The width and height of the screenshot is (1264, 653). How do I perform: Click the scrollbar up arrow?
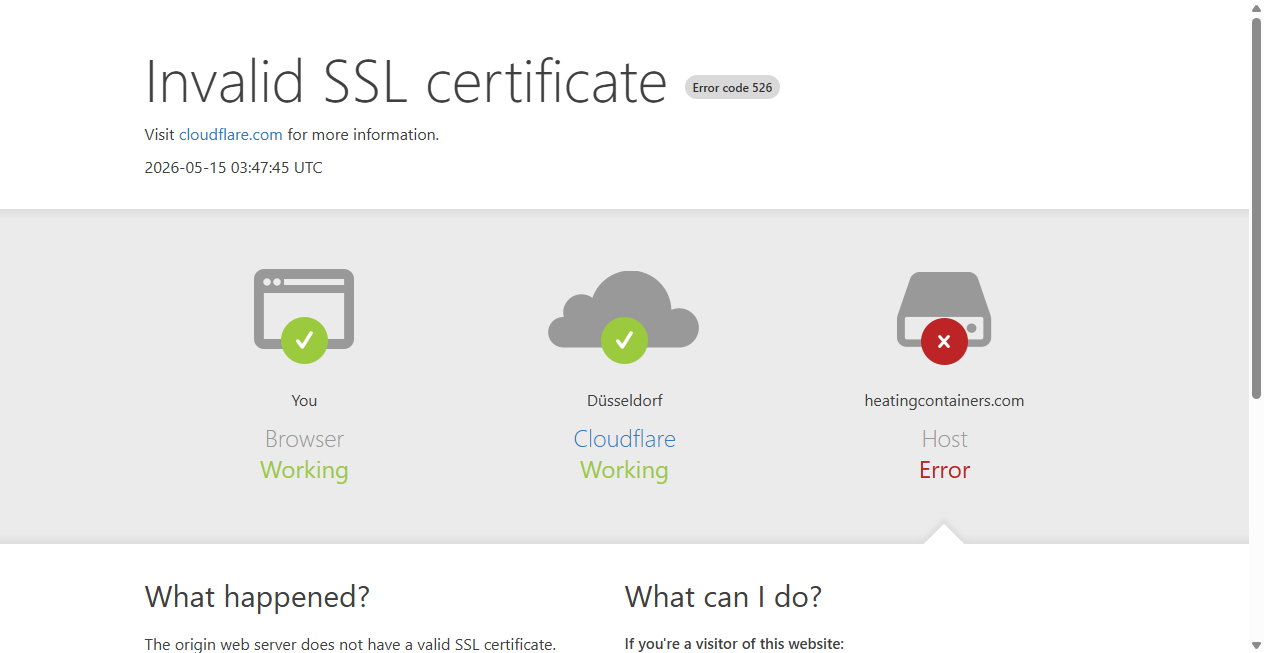click(x=1256, y=8)
